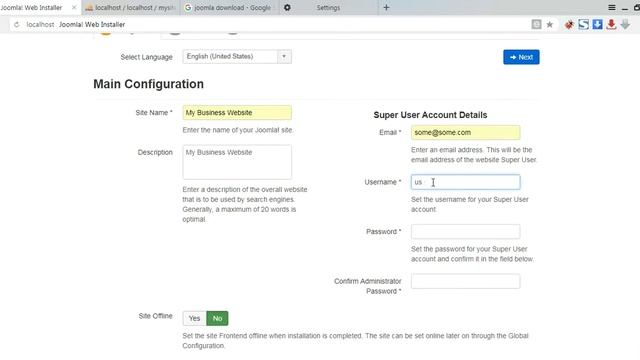Viewport: 640px width, 360px height.
Task: Switch to the Settings tab
Action: click(329, 7)
